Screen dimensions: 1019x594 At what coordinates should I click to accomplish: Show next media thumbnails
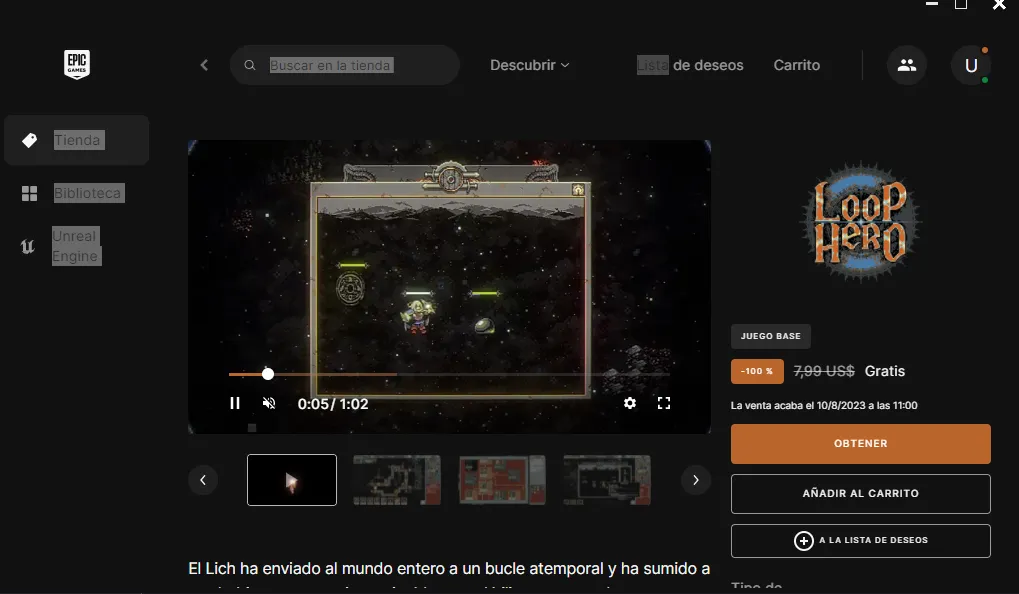(695, 480)
